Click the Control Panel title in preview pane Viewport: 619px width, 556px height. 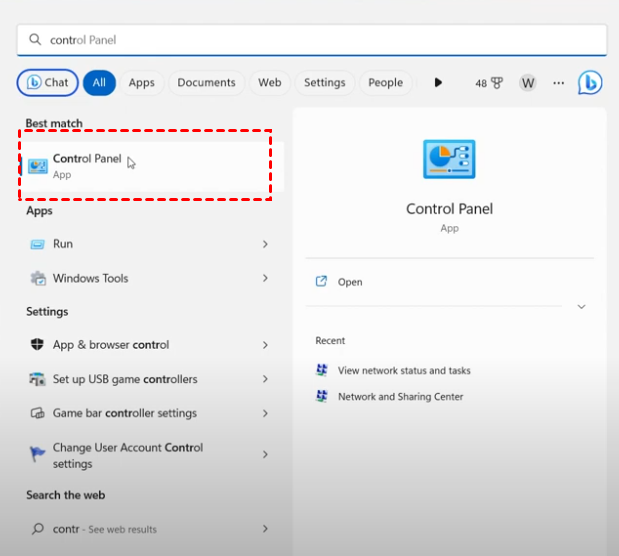point(449,209)
